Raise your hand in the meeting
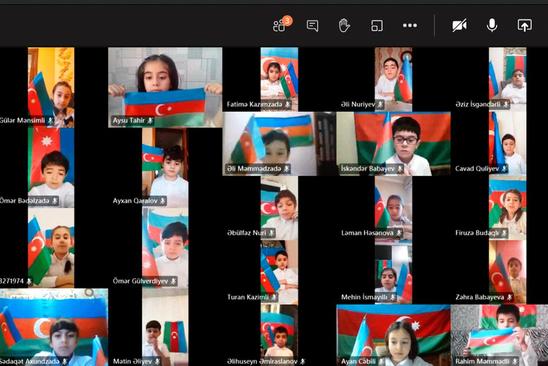The height and width of the screenshot is (366, 548). 344,26
